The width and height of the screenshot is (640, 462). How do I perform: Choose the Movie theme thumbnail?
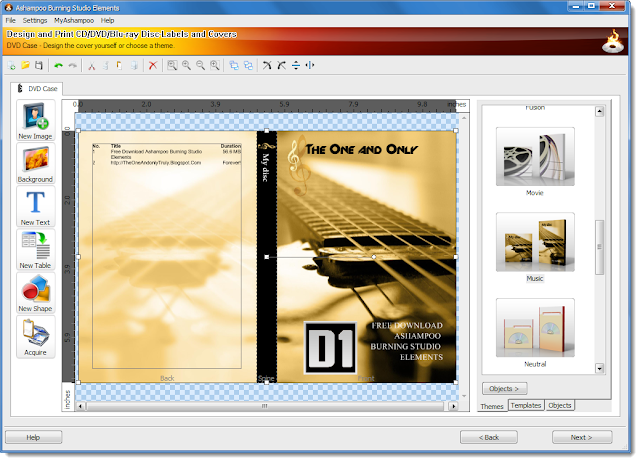pos(535,157)
